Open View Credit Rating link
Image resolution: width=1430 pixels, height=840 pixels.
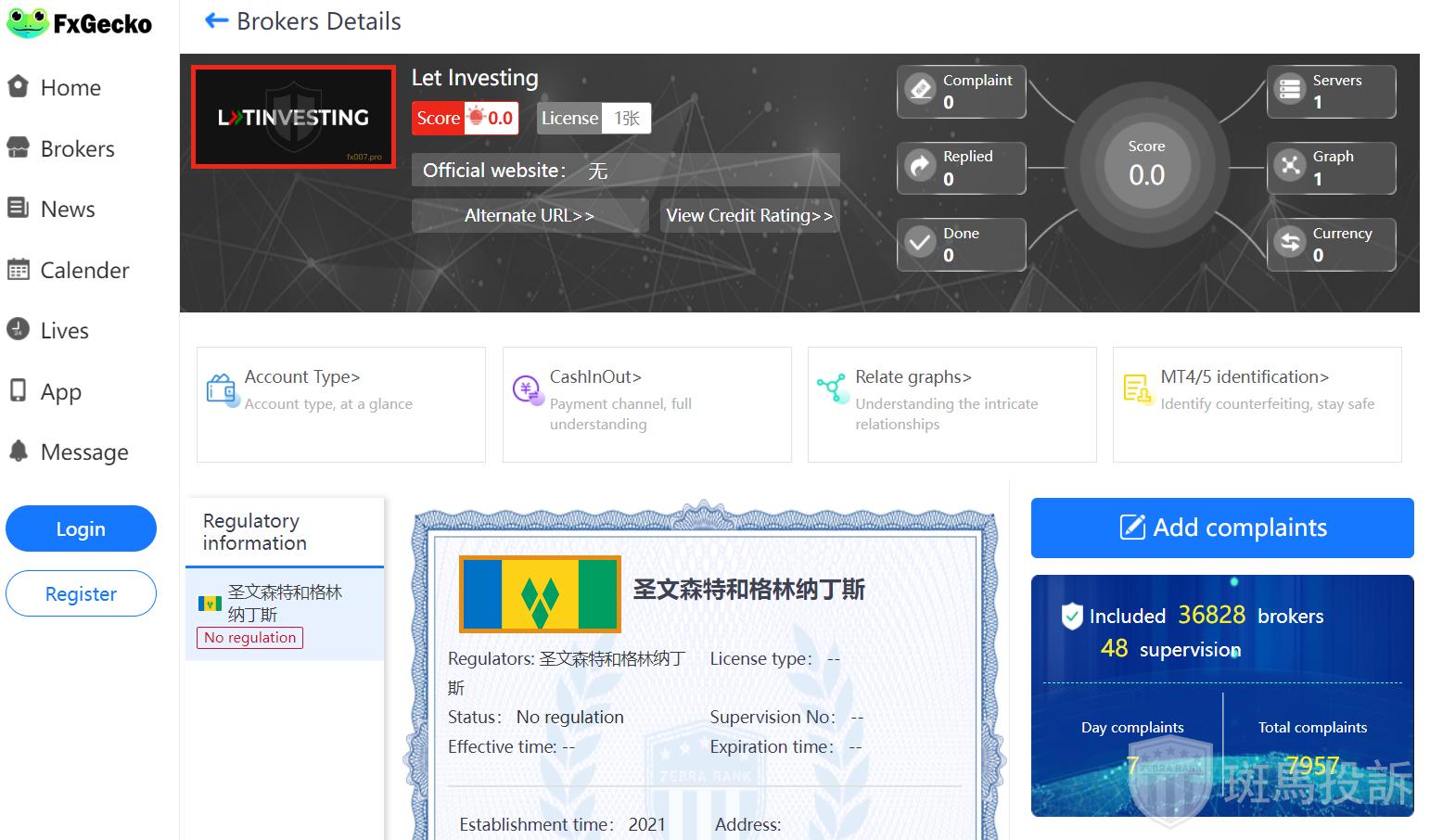click(749, 215)
